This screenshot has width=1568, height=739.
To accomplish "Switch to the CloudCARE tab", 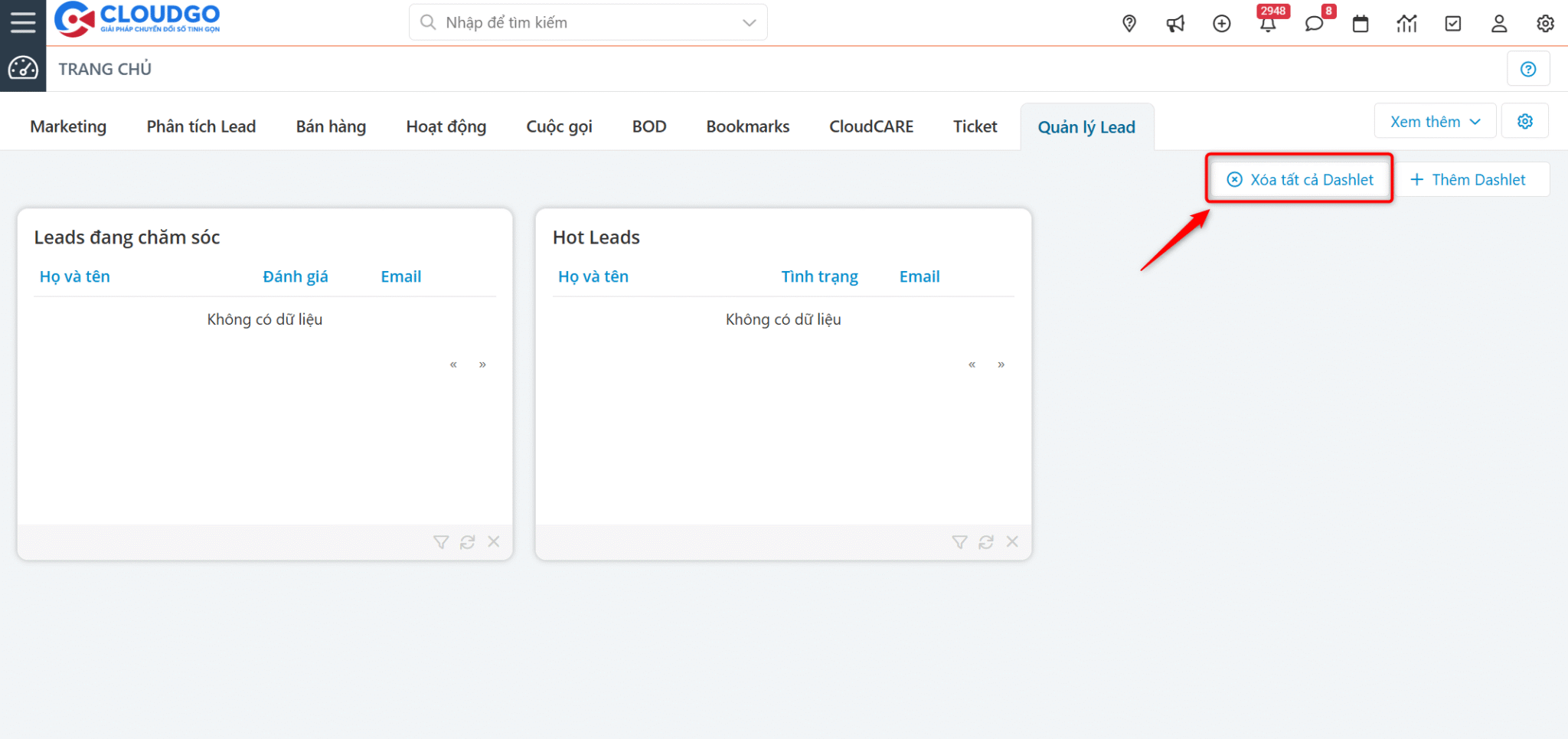I will pyautogui.click(x=871, y=126).
